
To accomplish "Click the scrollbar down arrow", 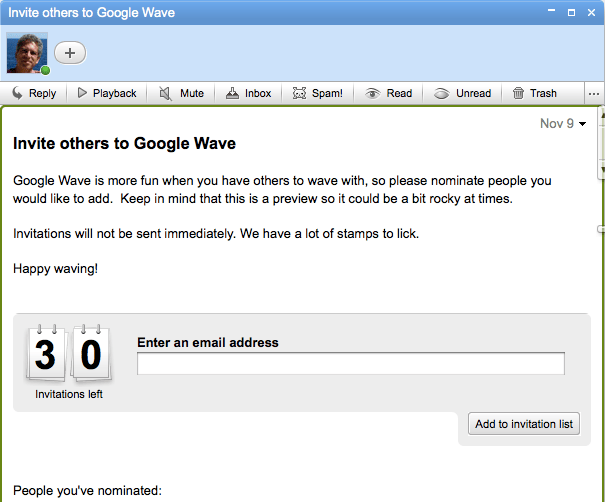I will (x=601, y=171).
